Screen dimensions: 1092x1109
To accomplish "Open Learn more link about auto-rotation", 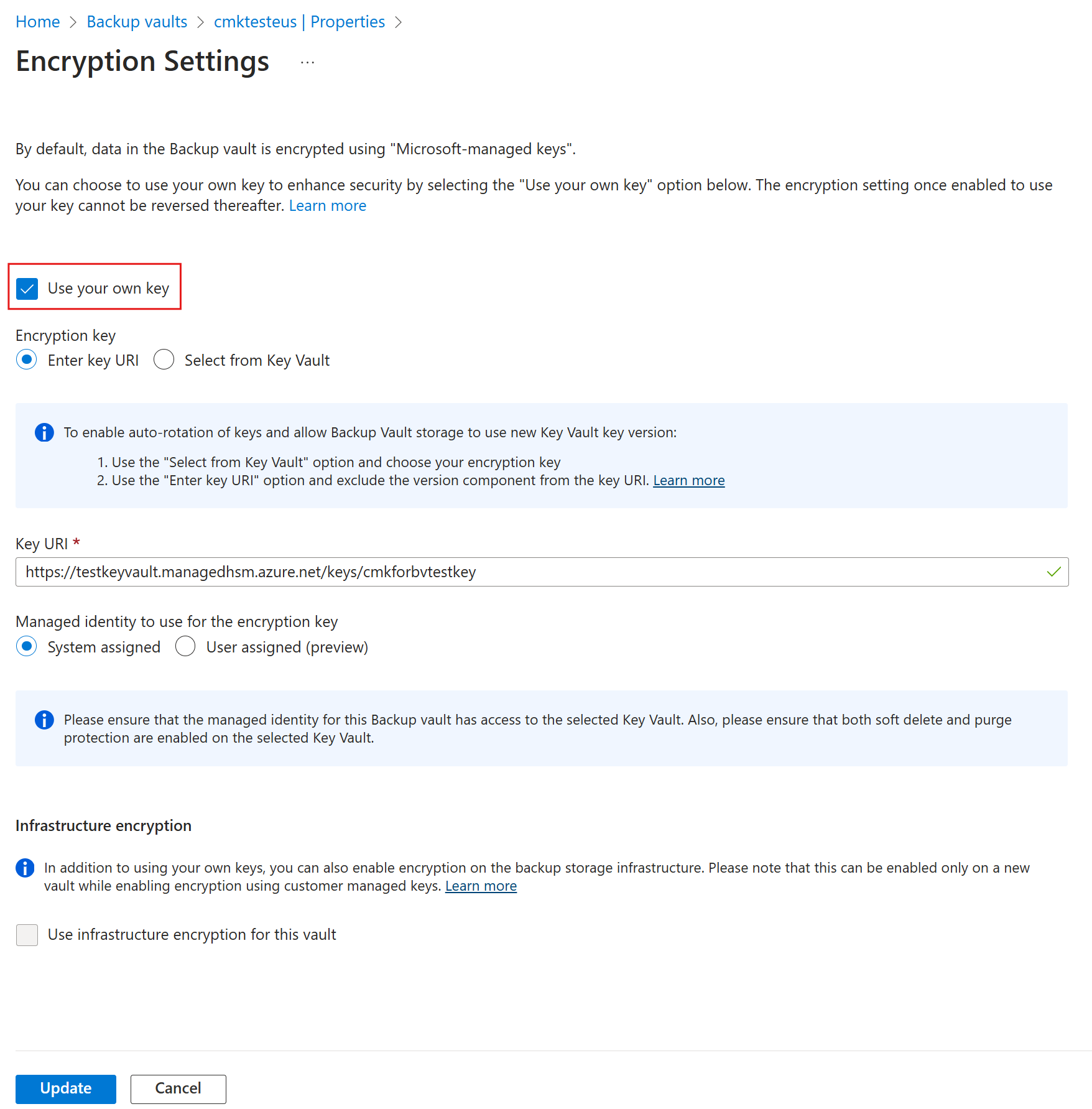I will (688, 480).
